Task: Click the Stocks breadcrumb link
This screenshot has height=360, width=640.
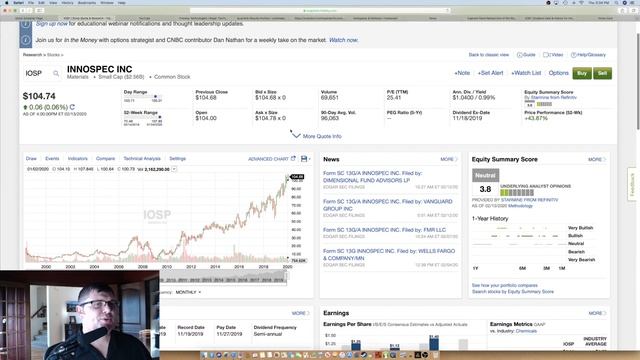Action: (53, 55)
